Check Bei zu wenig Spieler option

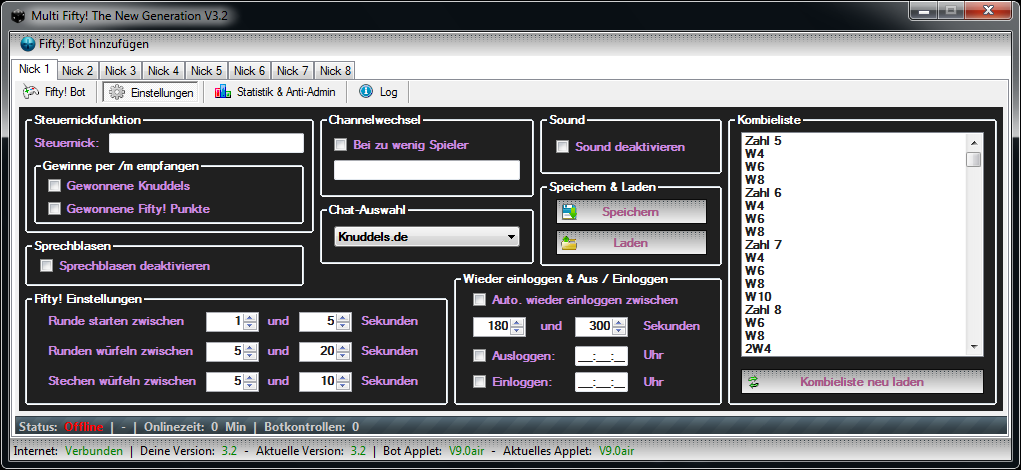tap(341, 145)
